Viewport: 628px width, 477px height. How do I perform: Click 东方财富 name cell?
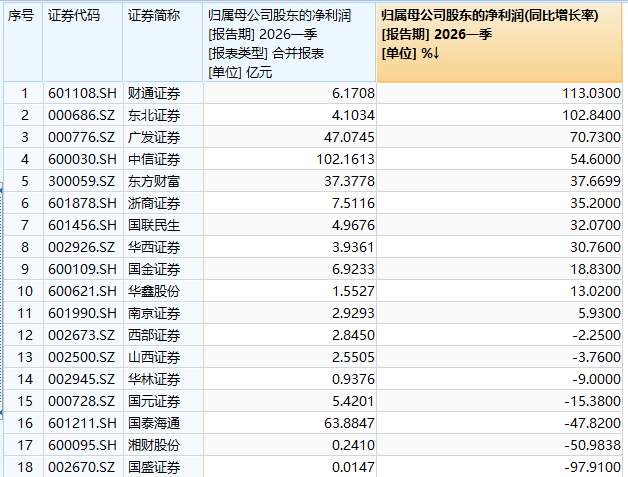pos(163,181)
